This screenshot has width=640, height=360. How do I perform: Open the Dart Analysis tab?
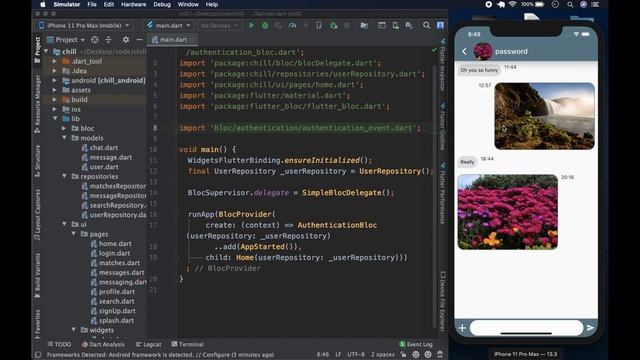(103, 344)
